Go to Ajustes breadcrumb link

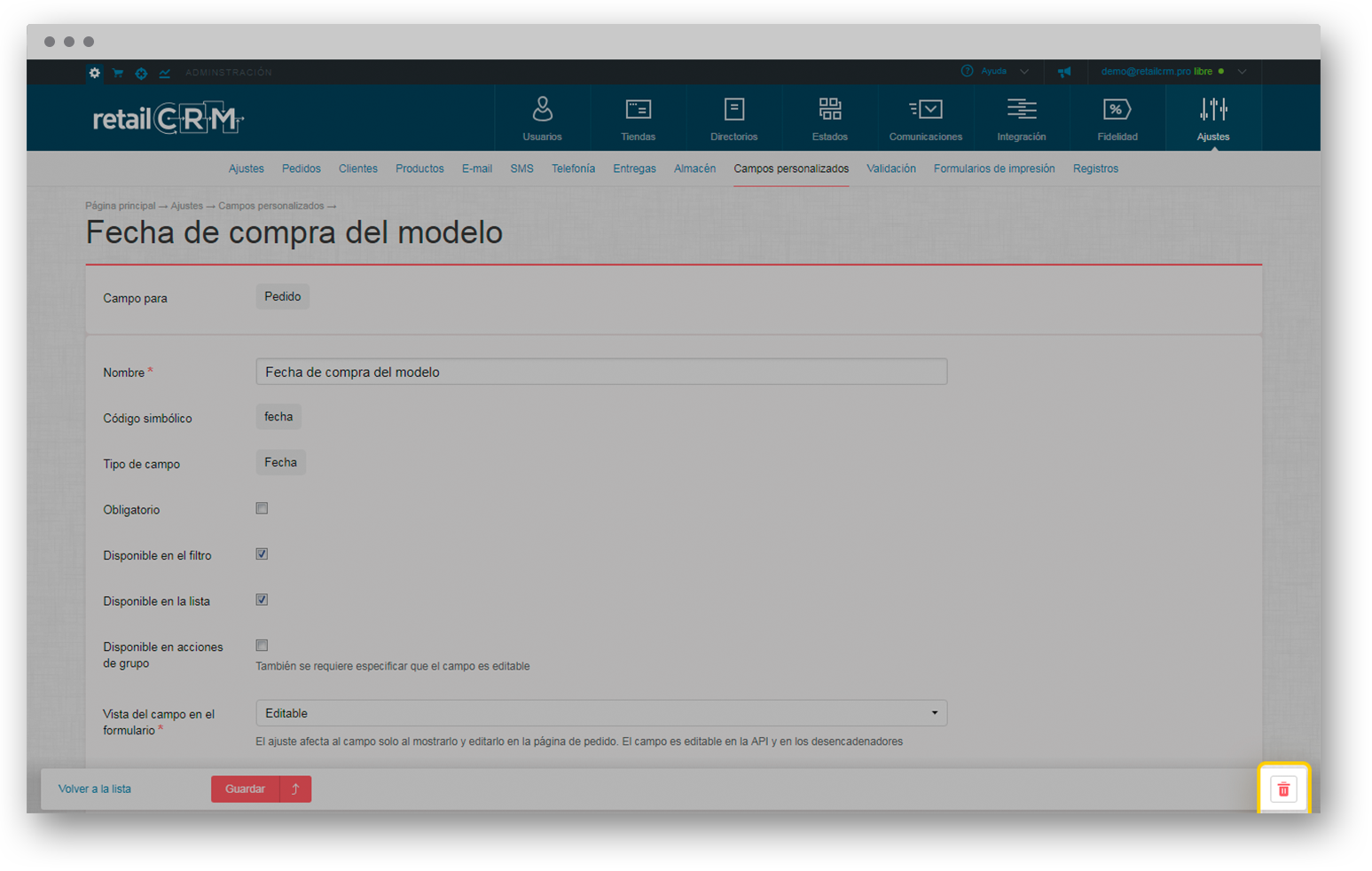187,206
